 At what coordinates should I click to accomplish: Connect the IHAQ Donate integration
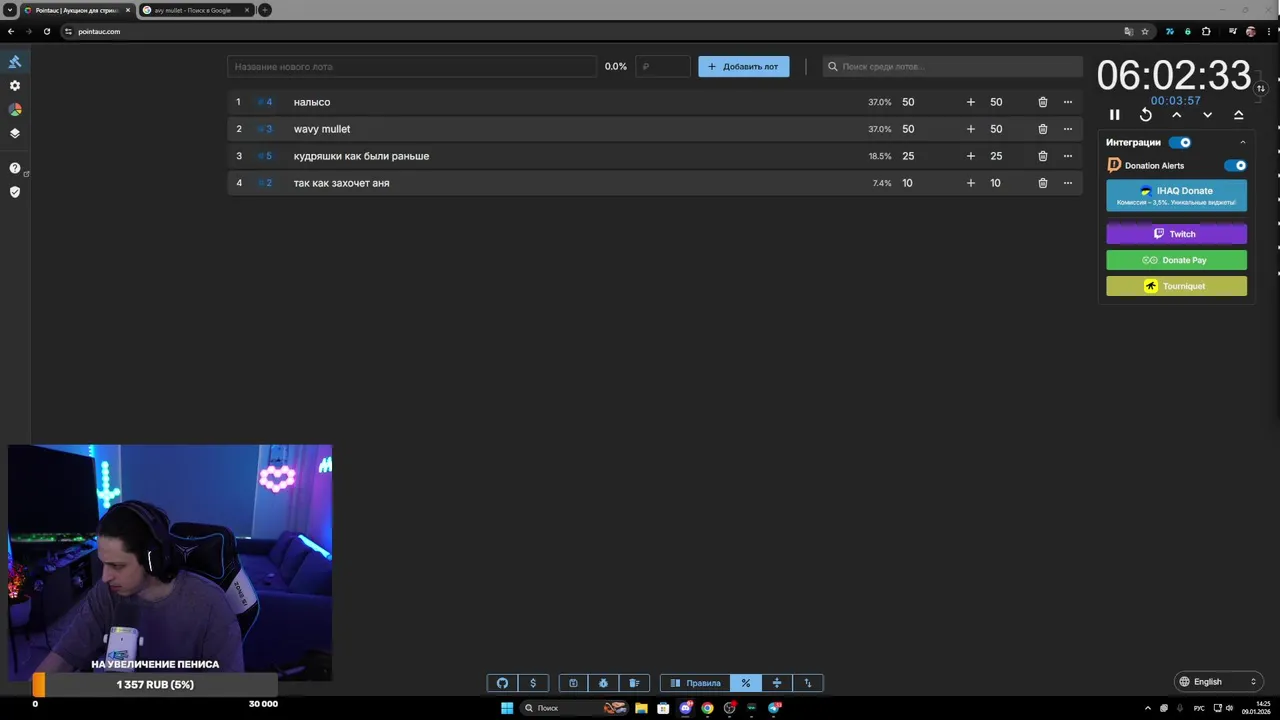coord(1176,195)
